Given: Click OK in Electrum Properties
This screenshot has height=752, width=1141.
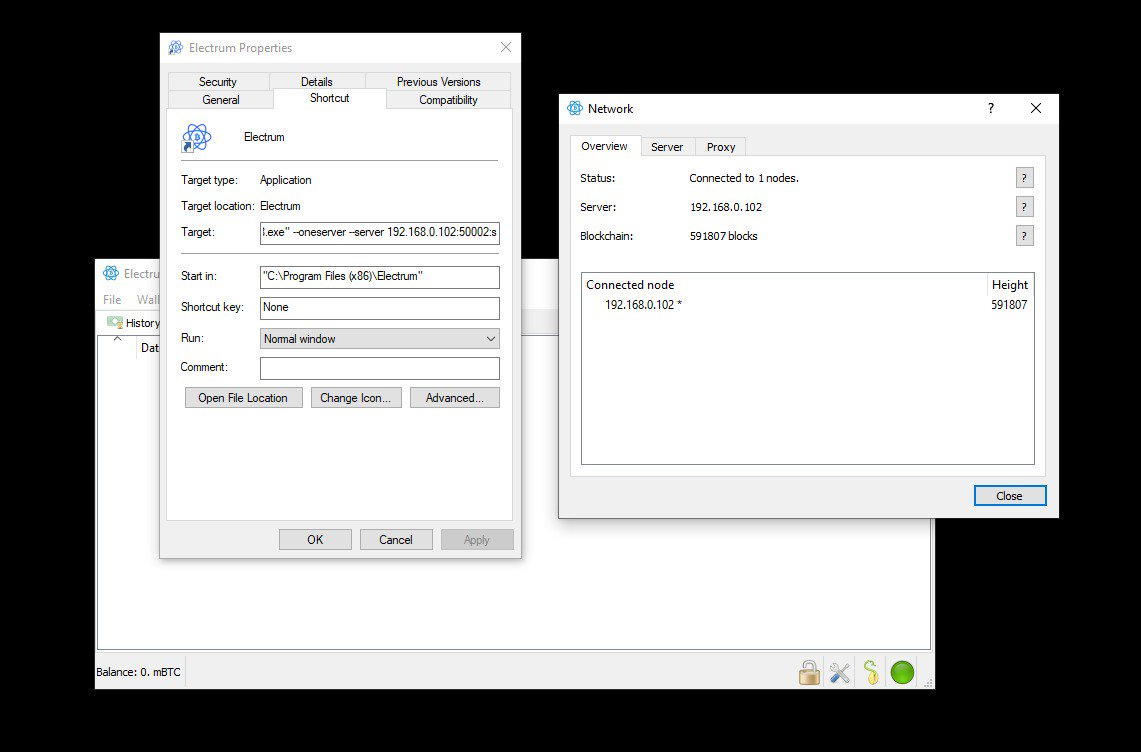Looking at the screenshot, I should point(315,539).
